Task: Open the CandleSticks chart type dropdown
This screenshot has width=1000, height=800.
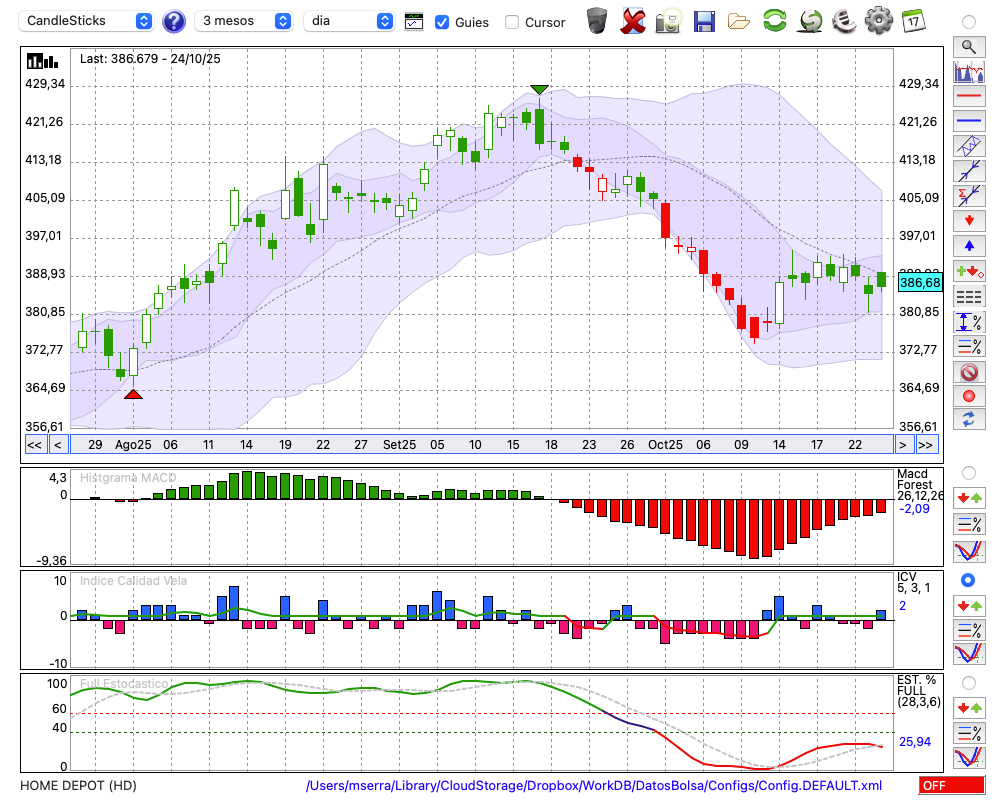Action: [x=88, y=21]
